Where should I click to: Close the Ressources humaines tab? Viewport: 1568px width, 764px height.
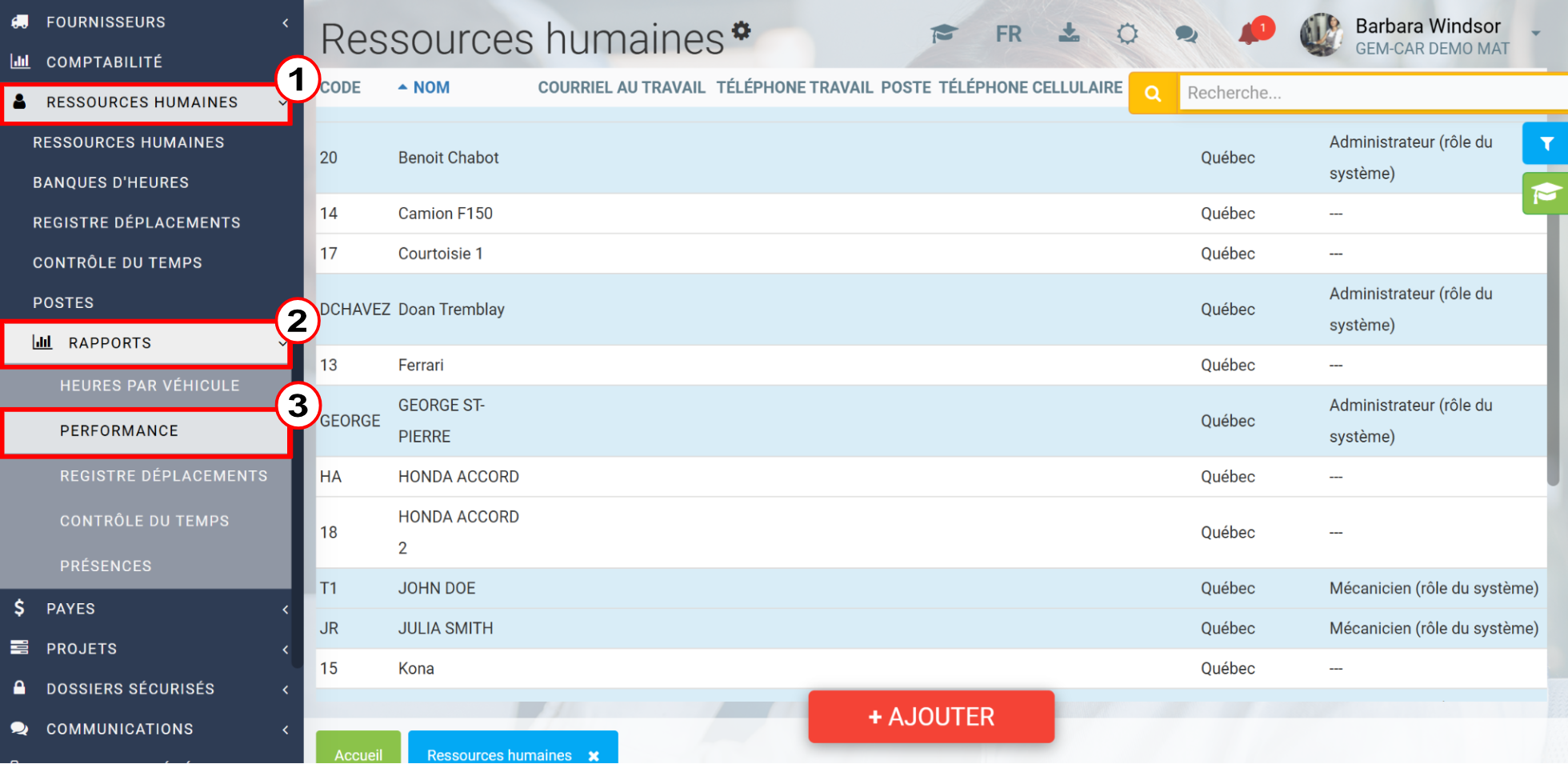click(594, 755)
